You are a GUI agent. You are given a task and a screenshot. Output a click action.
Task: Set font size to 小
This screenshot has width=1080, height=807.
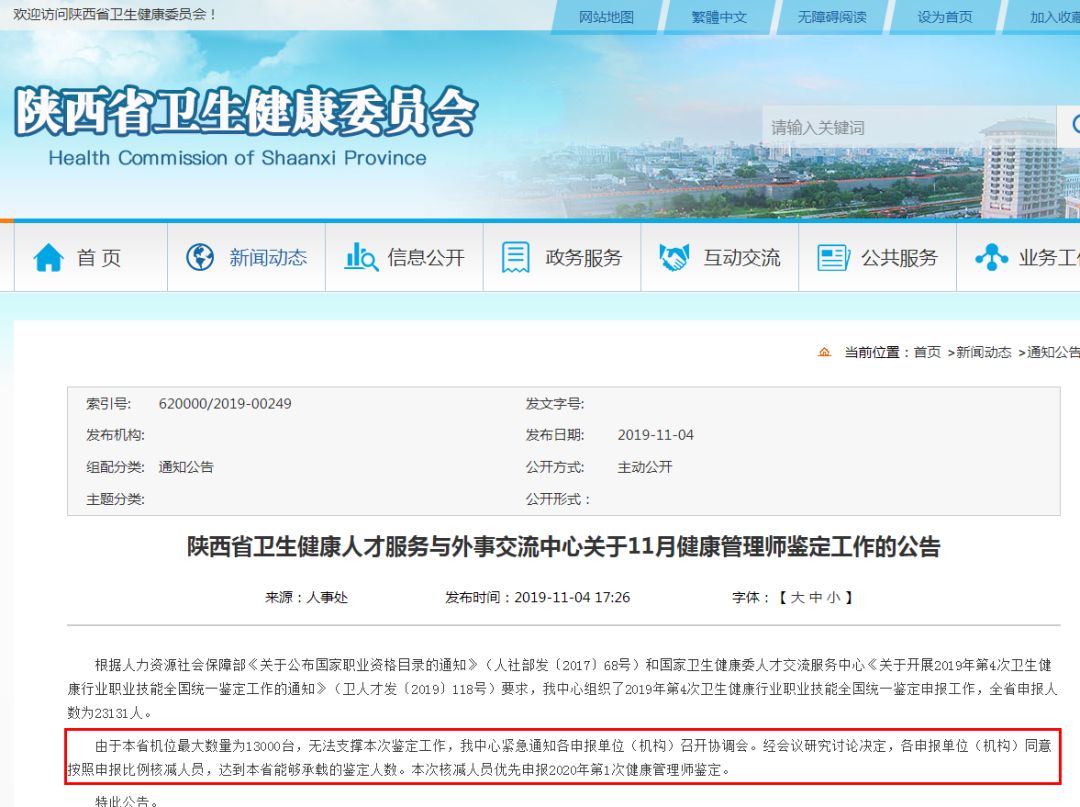tap(833, 597)
